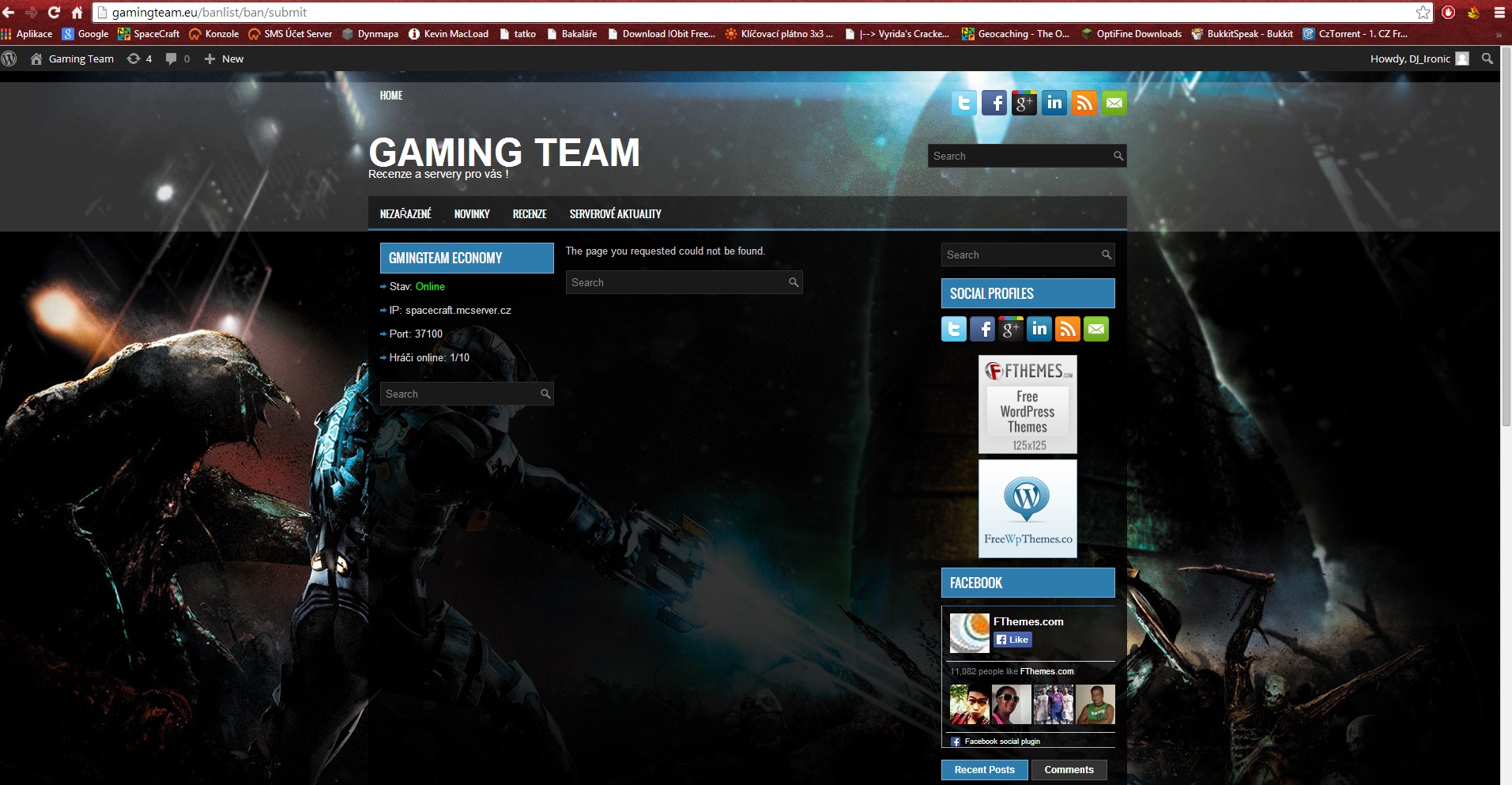Open the Novinky menu item
This screenshot has width=1512, height=785.
pos(472,214)
